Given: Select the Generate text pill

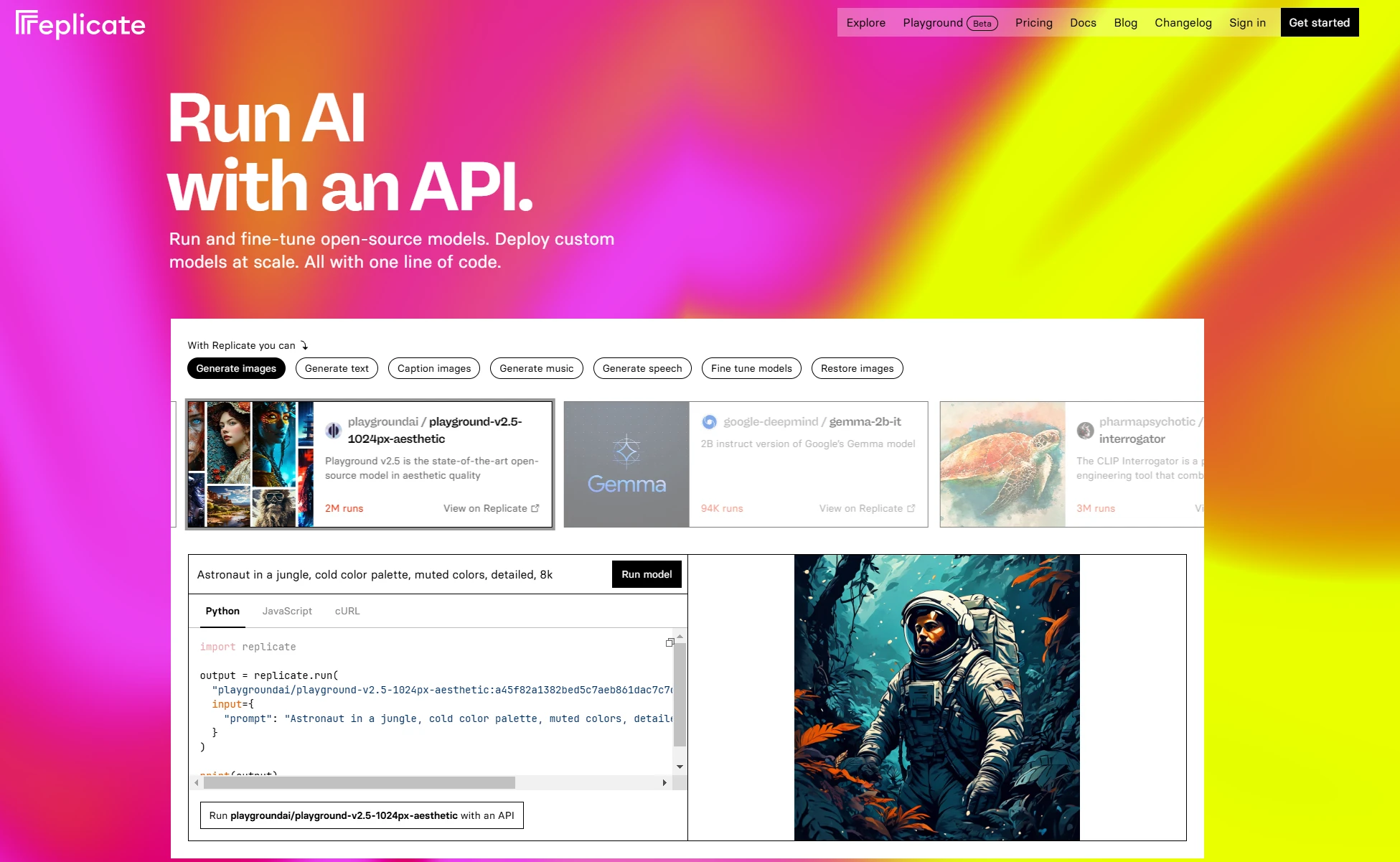Looking at the screenshot, I should [337, 368].
